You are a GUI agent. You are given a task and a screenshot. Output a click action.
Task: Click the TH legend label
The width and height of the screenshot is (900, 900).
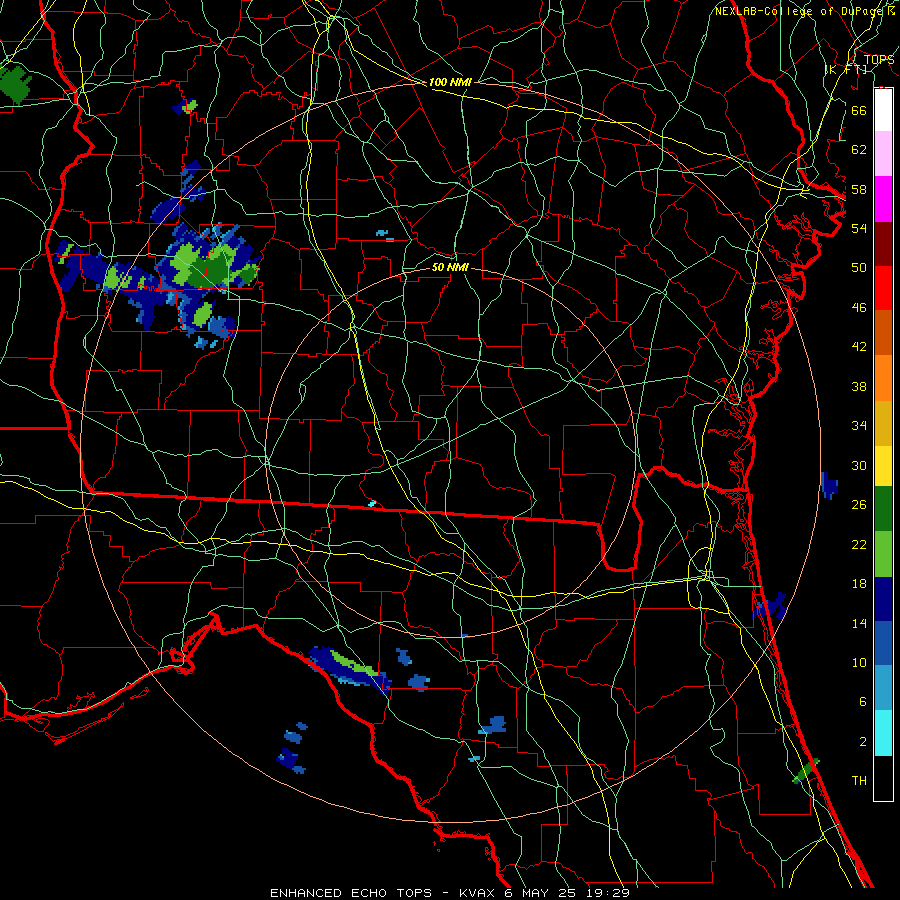pos(859,781)
